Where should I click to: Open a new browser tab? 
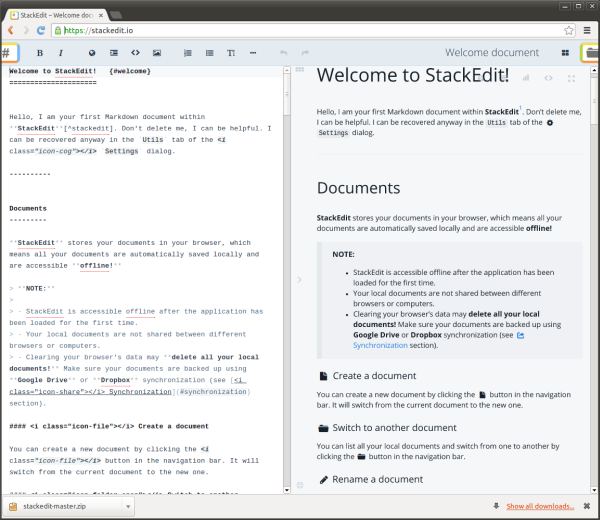coord(116,15)
